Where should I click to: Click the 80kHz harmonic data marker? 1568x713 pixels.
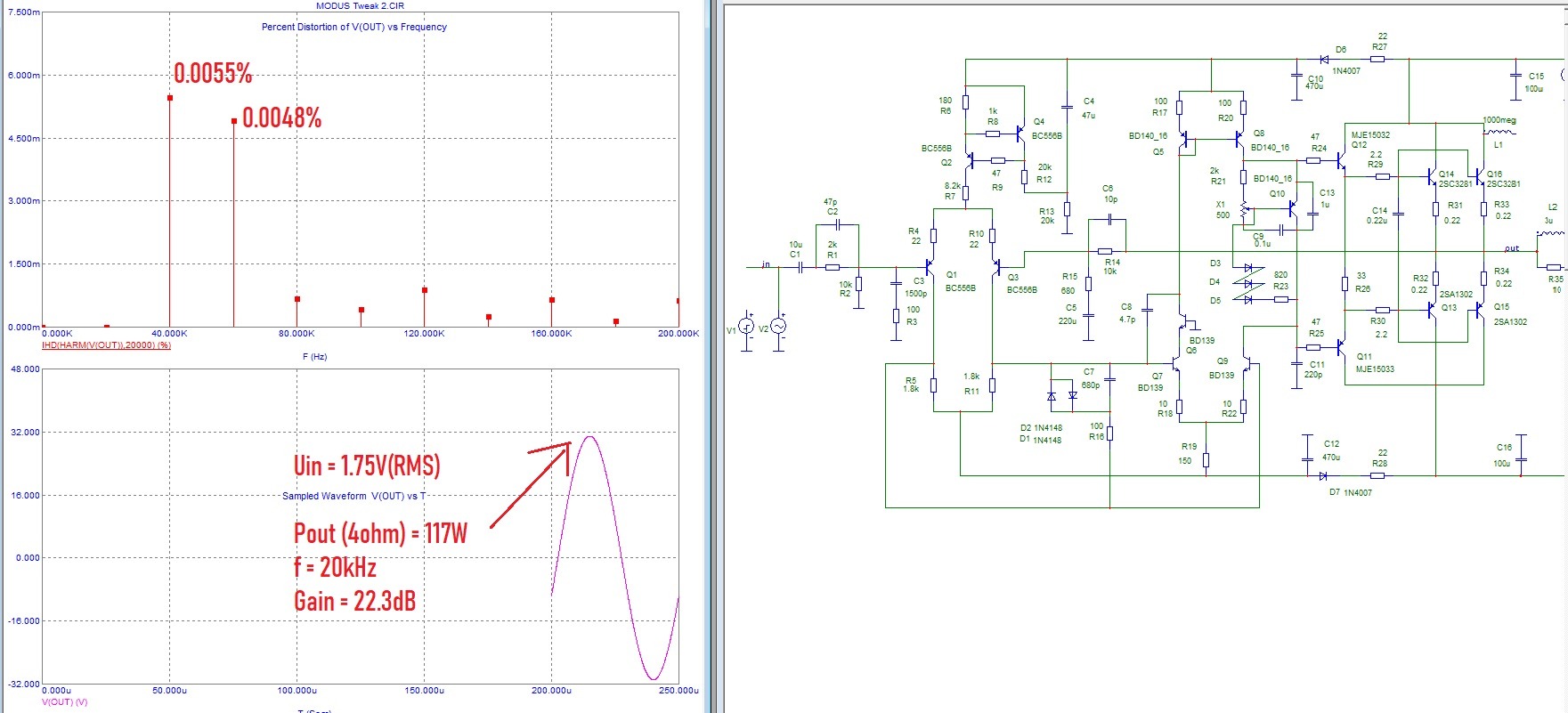[x=297, y=299]
